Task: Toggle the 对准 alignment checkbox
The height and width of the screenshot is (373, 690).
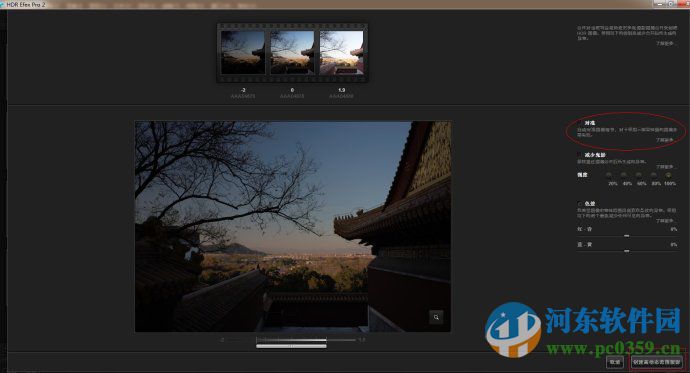Action: (580, 123)
